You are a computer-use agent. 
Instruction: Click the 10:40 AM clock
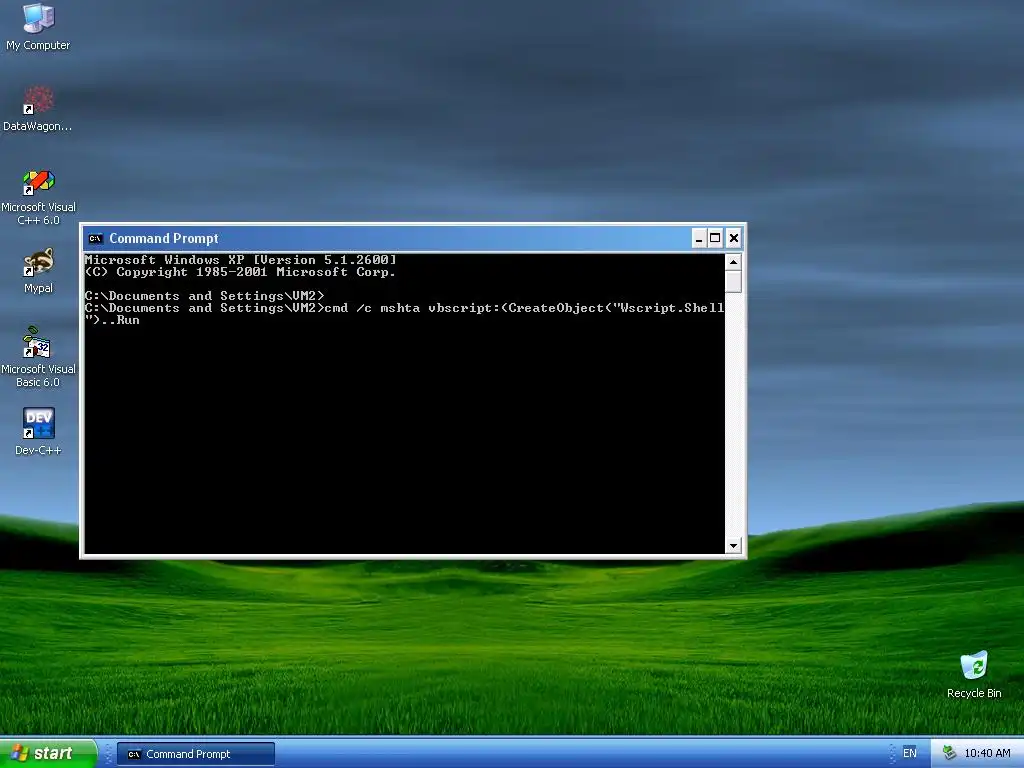(x=987, y=753)
